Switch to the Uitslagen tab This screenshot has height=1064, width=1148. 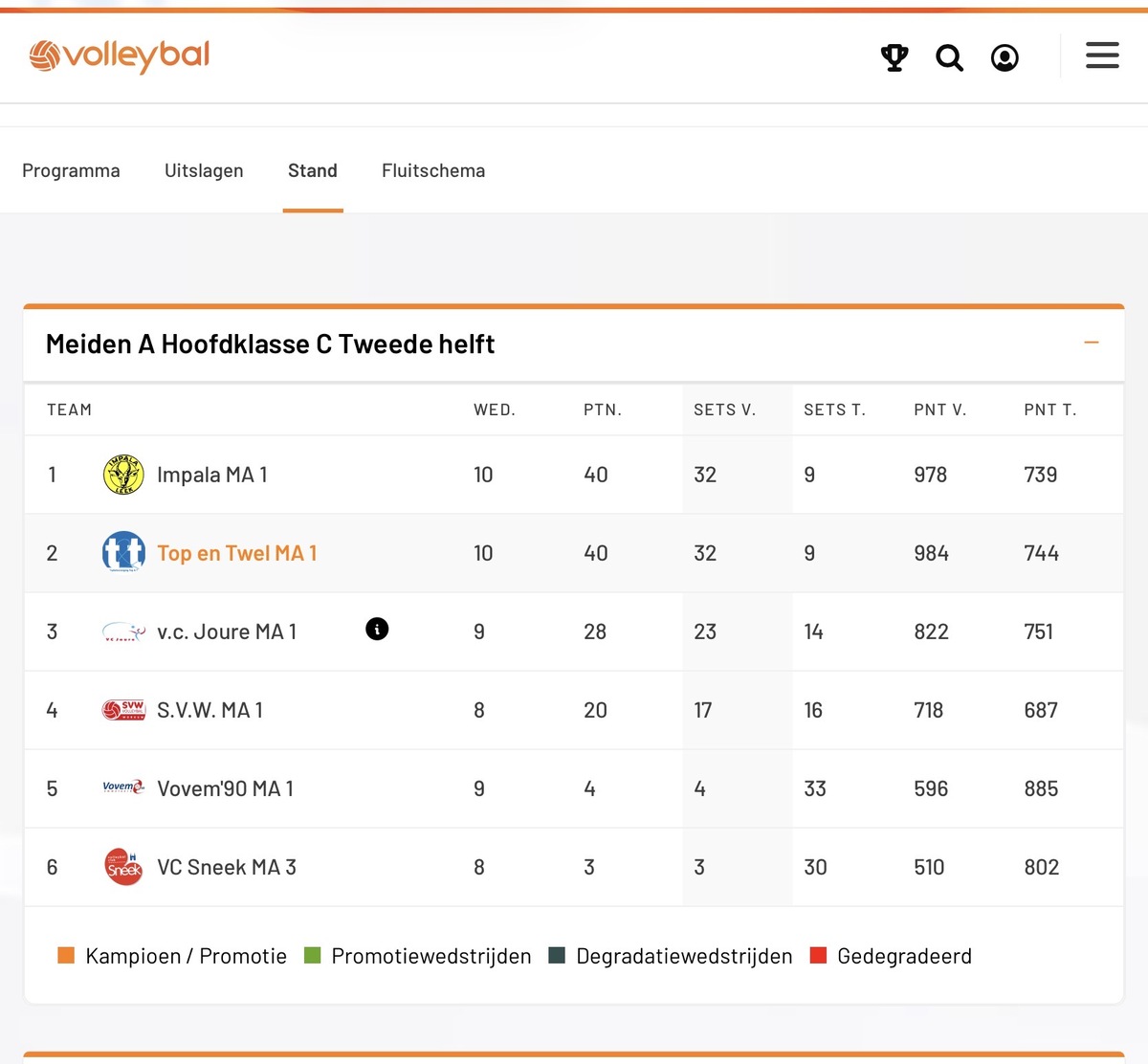tap(204, 170)
